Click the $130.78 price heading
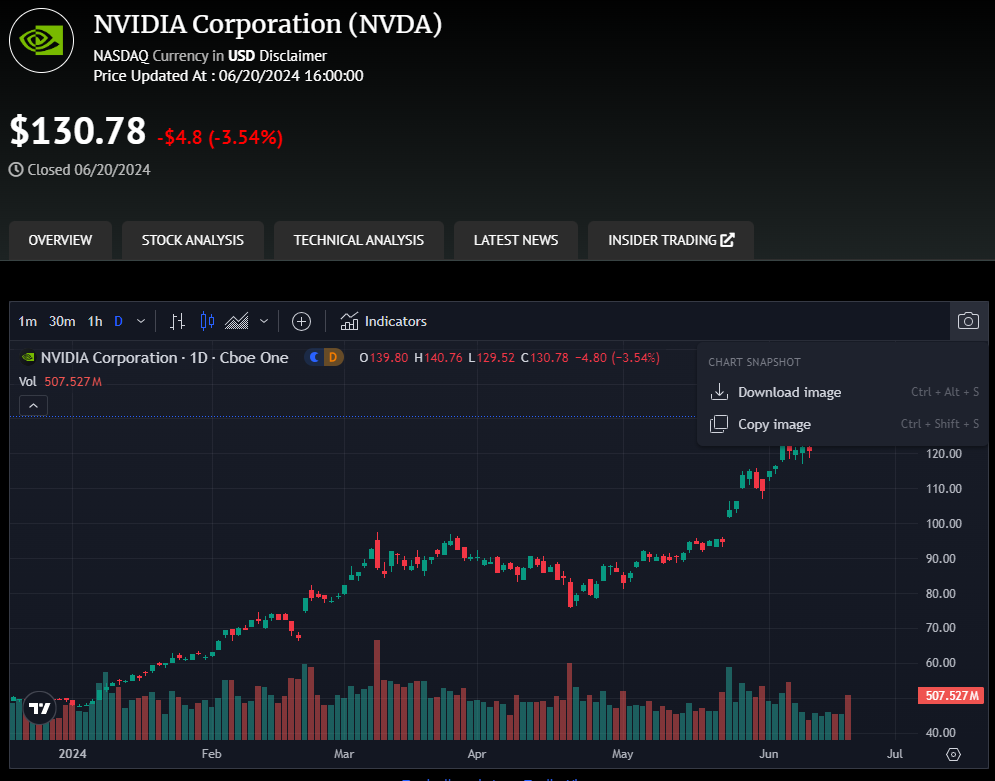This screenshot has width=995, height=781. tap(78, 131)
